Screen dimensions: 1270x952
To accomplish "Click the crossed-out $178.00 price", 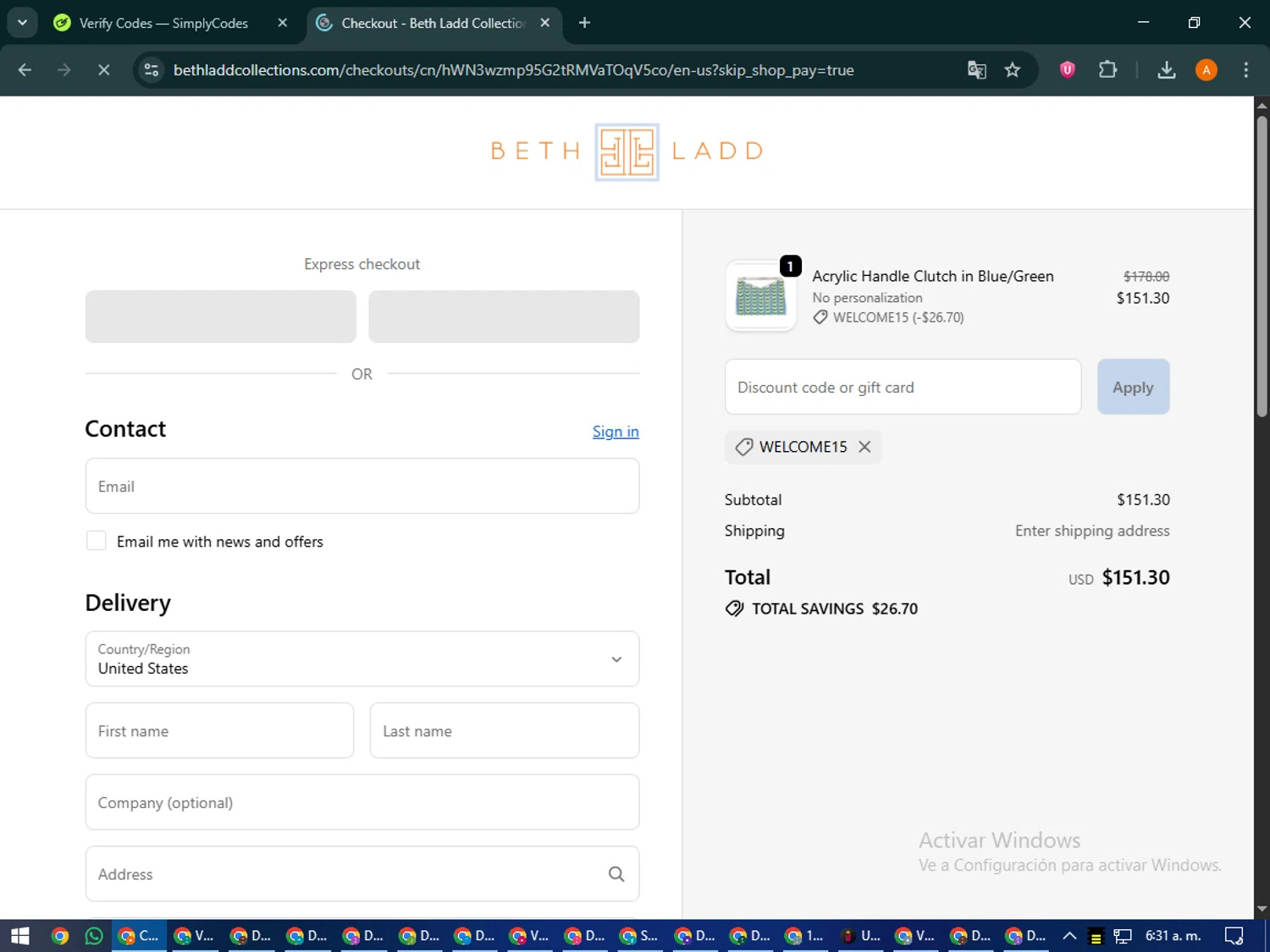I will (1146, 277).
